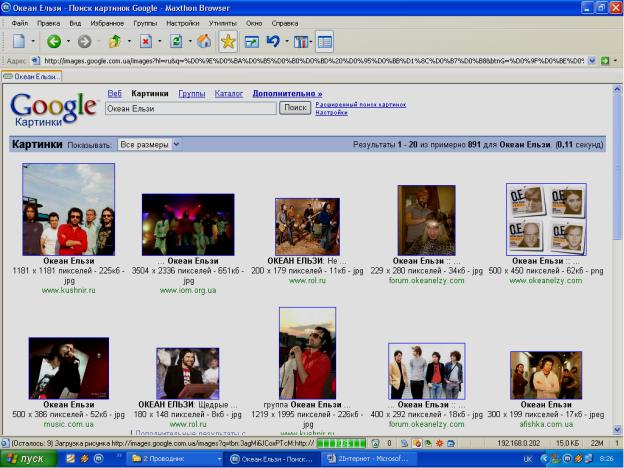624x468 pixels.
Task: Open the Refresh dropdown arrow
Action: tap(190, 41)
